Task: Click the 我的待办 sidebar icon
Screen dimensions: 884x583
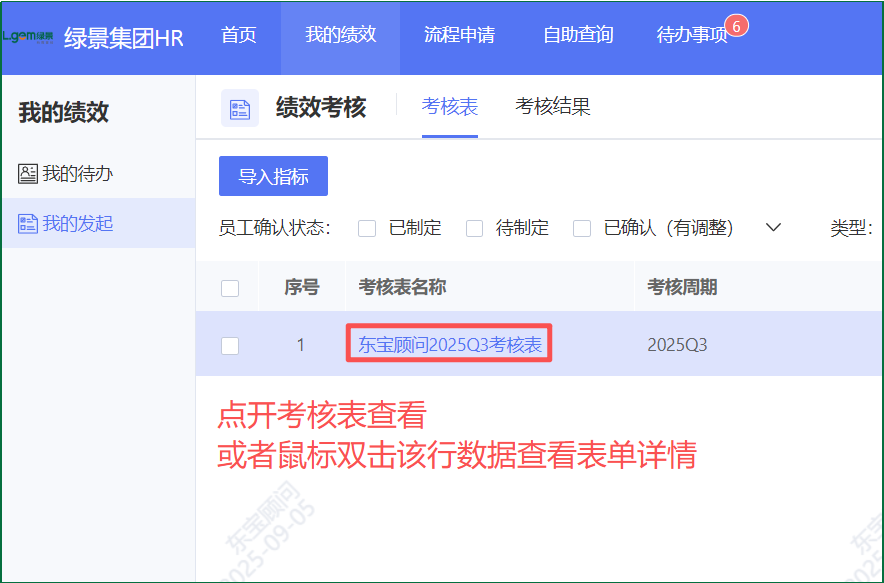Action: 28,174
